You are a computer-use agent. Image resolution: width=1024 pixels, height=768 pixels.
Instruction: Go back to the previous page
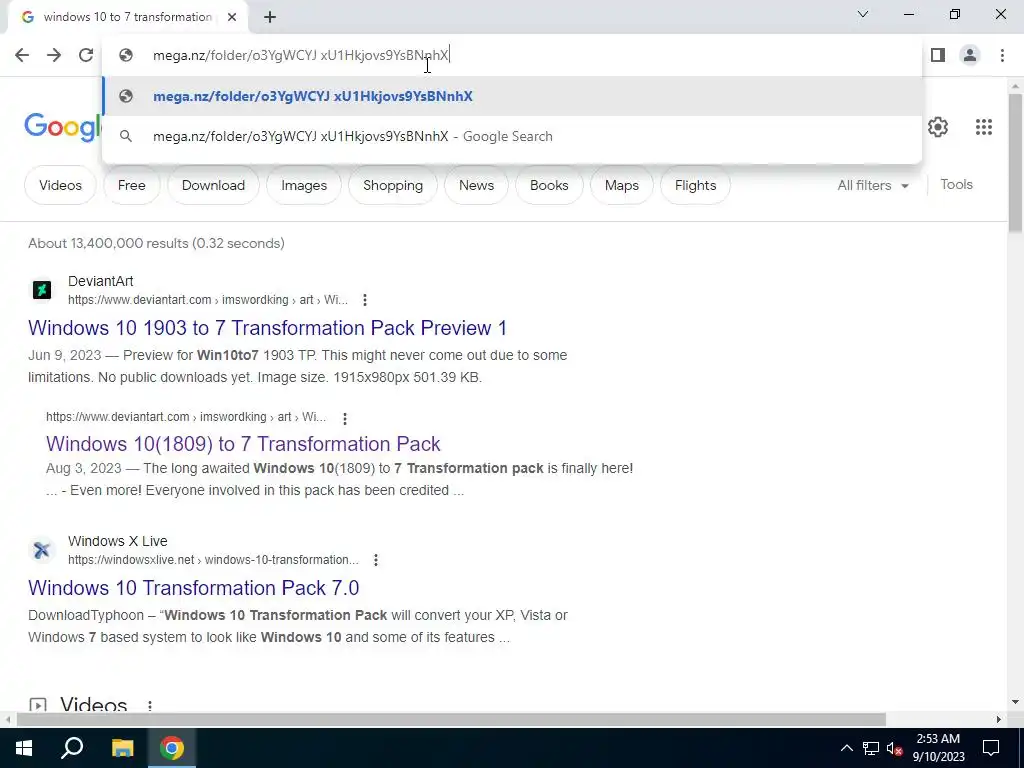22,55
